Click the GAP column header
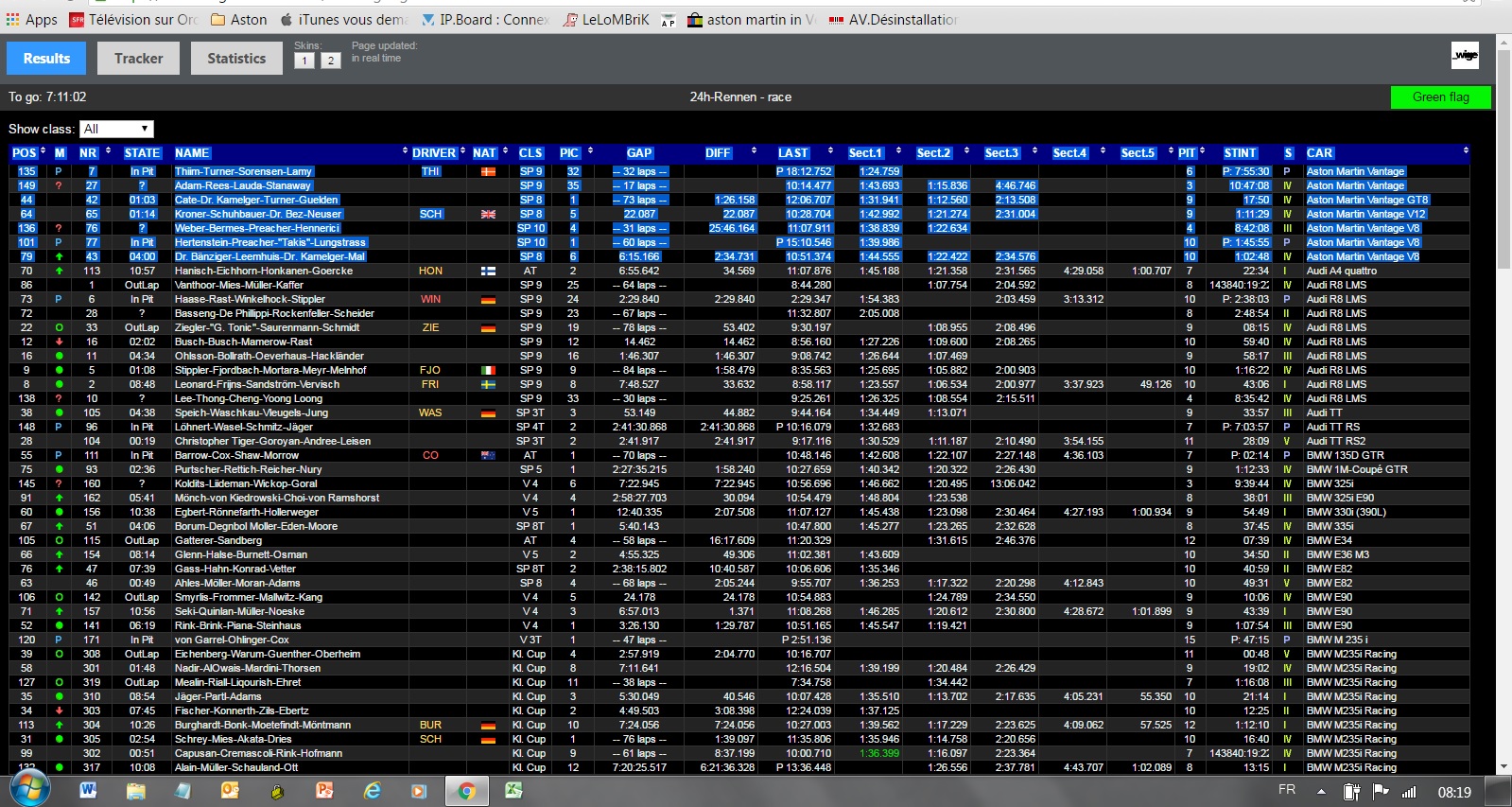This screenshot has width=1512, height=807. coord(639,152)
